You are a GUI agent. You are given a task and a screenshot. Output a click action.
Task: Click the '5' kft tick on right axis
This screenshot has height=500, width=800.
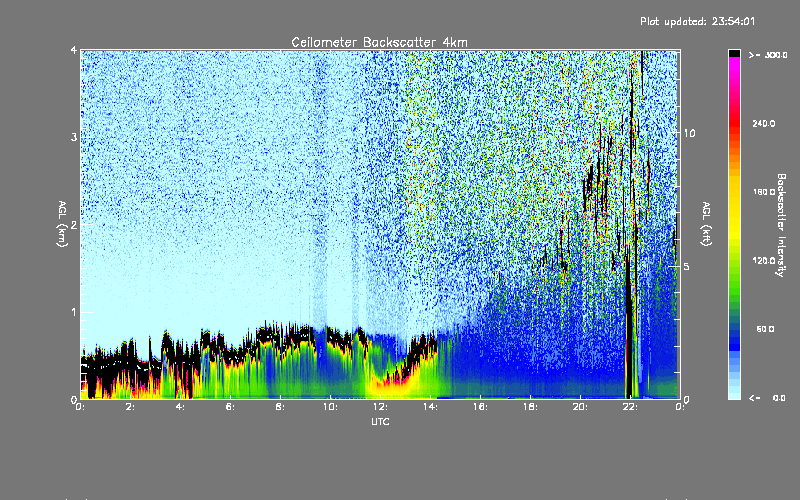click(687, 266)
